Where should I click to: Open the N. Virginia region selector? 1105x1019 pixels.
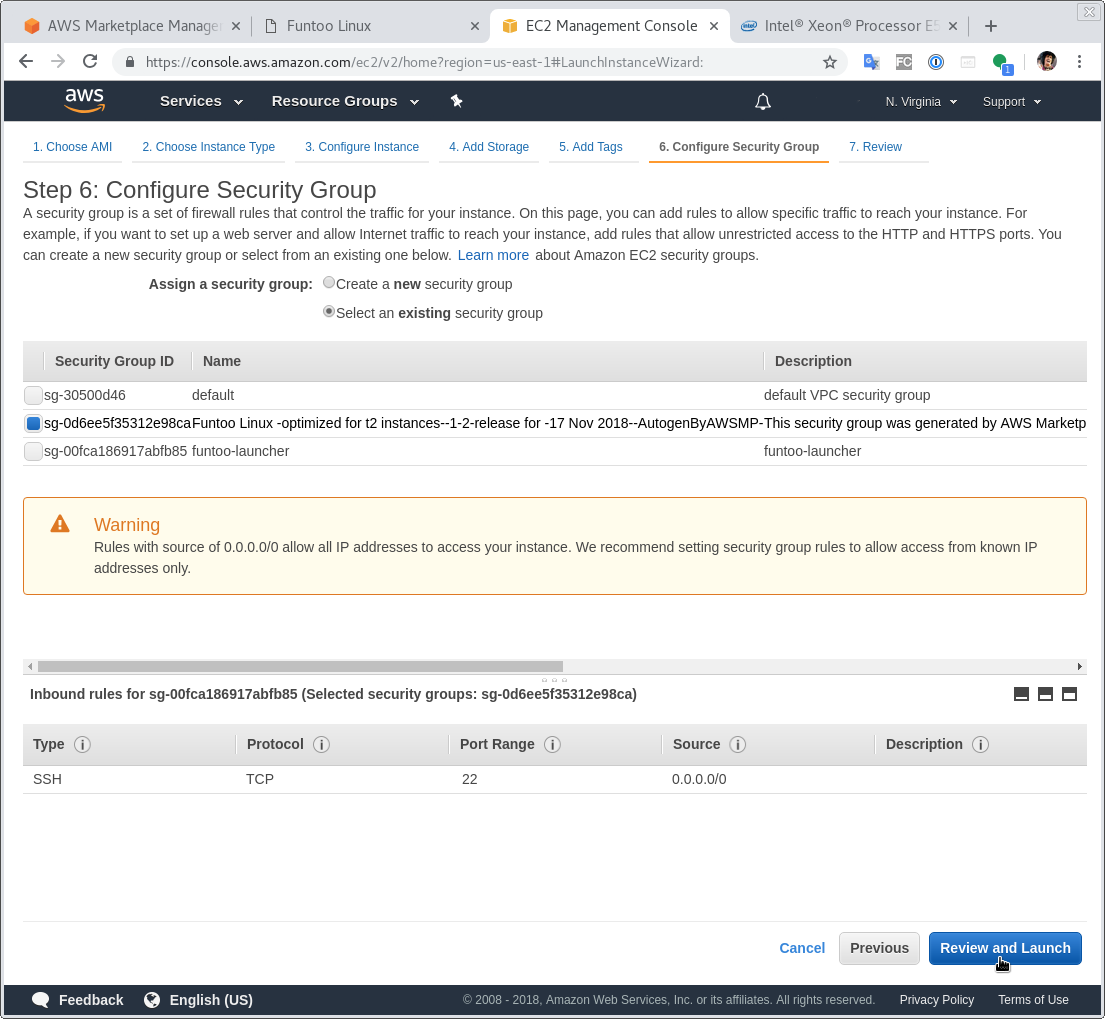[x=921, y=101]
